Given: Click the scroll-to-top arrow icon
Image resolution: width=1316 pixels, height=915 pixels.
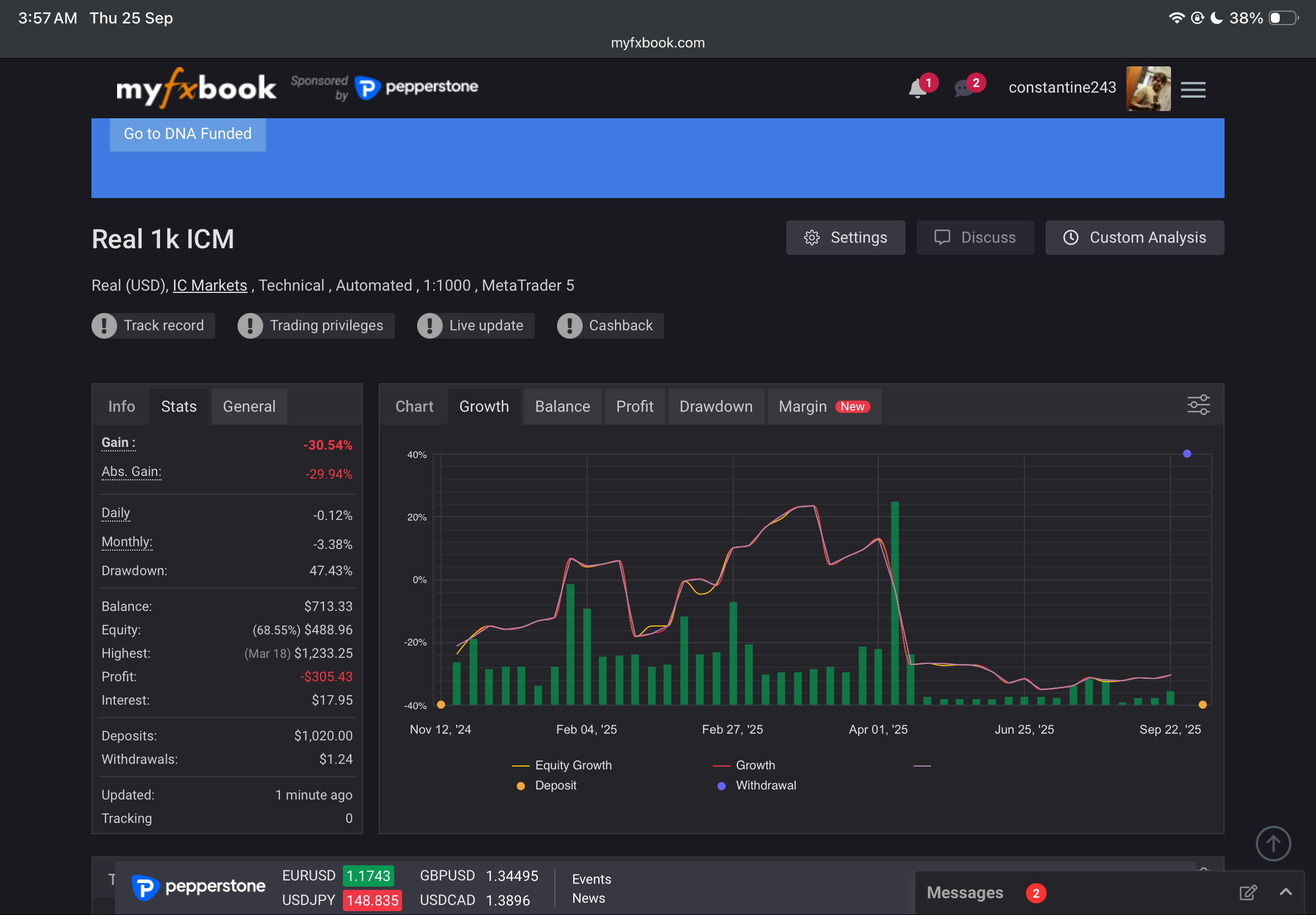Looking at the screenshot, I should pos(1273,844).
